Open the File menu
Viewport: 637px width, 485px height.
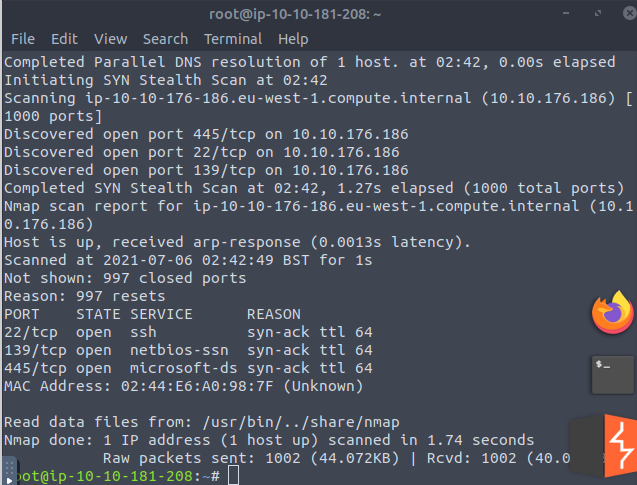point(23,39)
